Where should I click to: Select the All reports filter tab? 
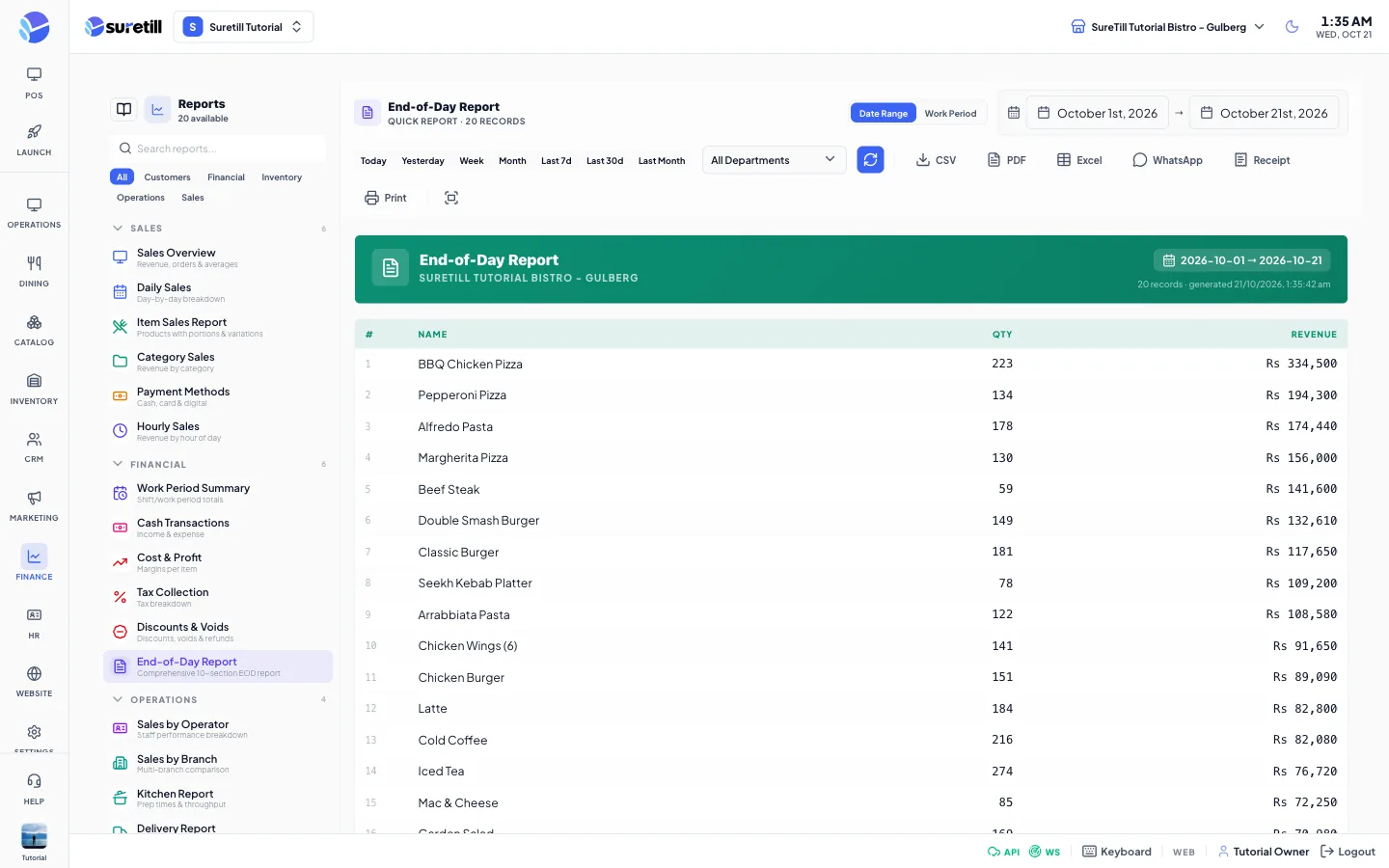coord(122,177)
